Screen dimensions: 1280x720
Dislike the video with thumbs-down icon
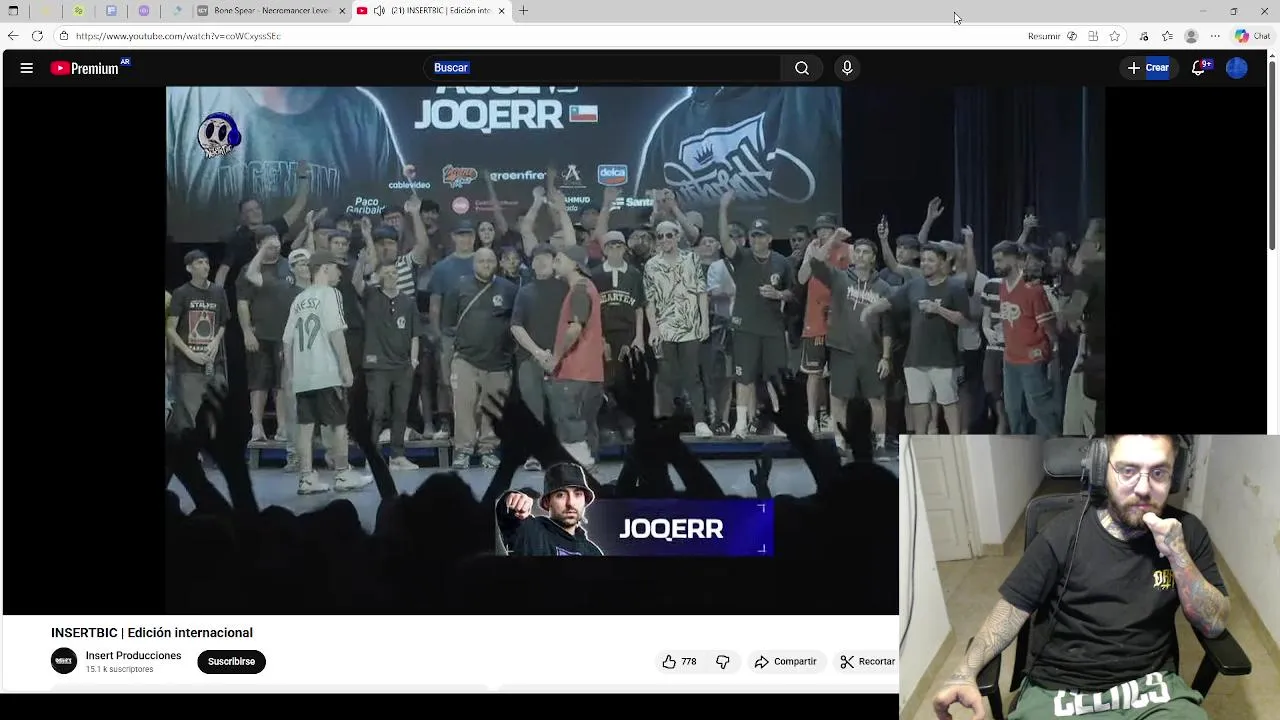[x=723, y=661]
